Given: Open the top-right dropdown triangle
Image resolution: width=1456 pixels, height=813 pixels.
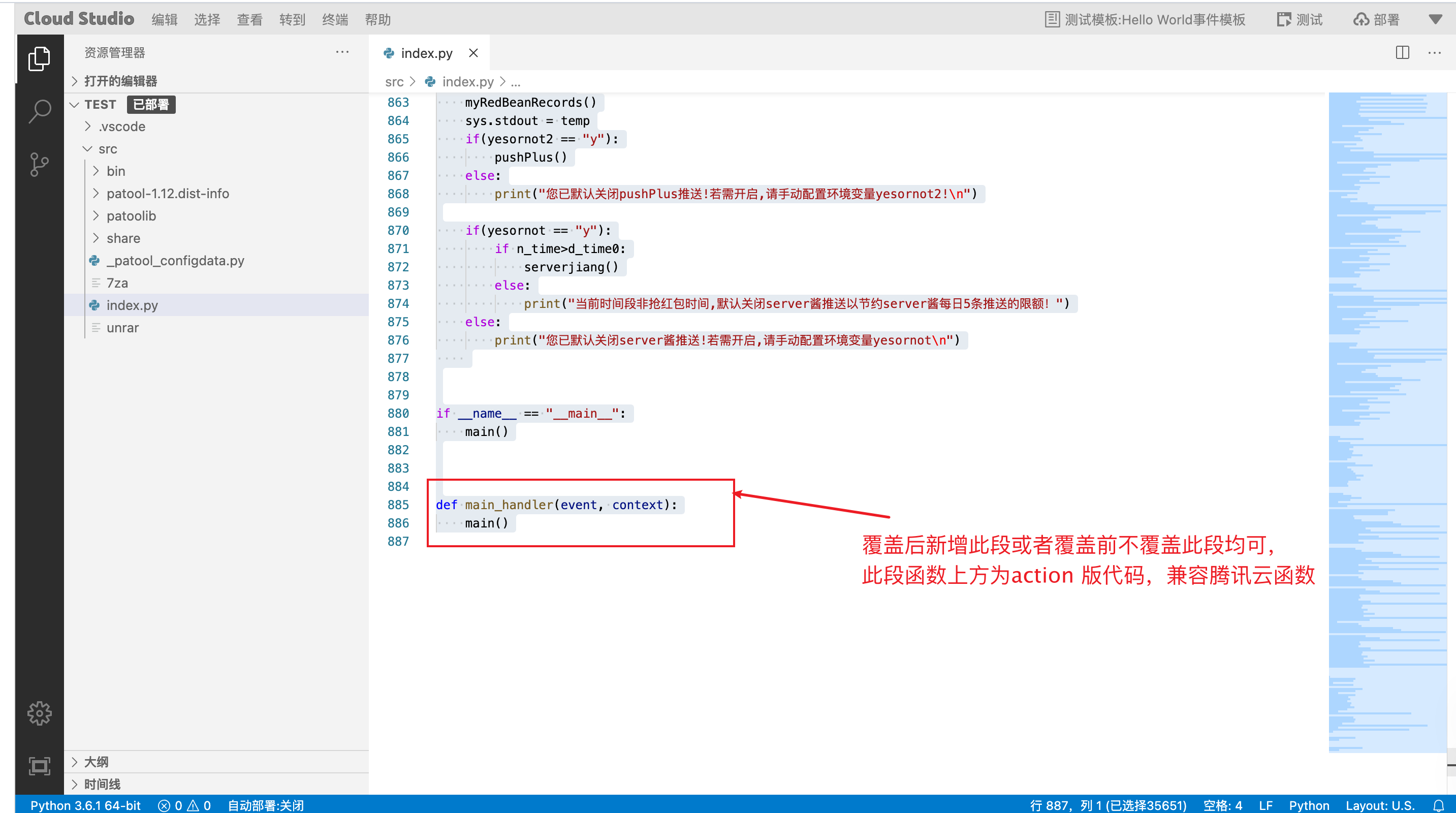Looking at the screenshot, I should [1435, 19].
